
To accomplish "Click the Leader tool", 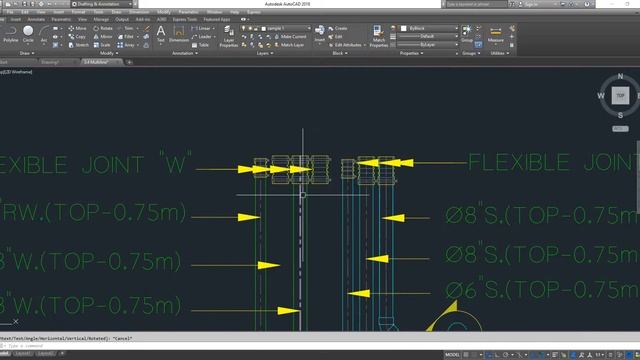I will tap(201, 37).
